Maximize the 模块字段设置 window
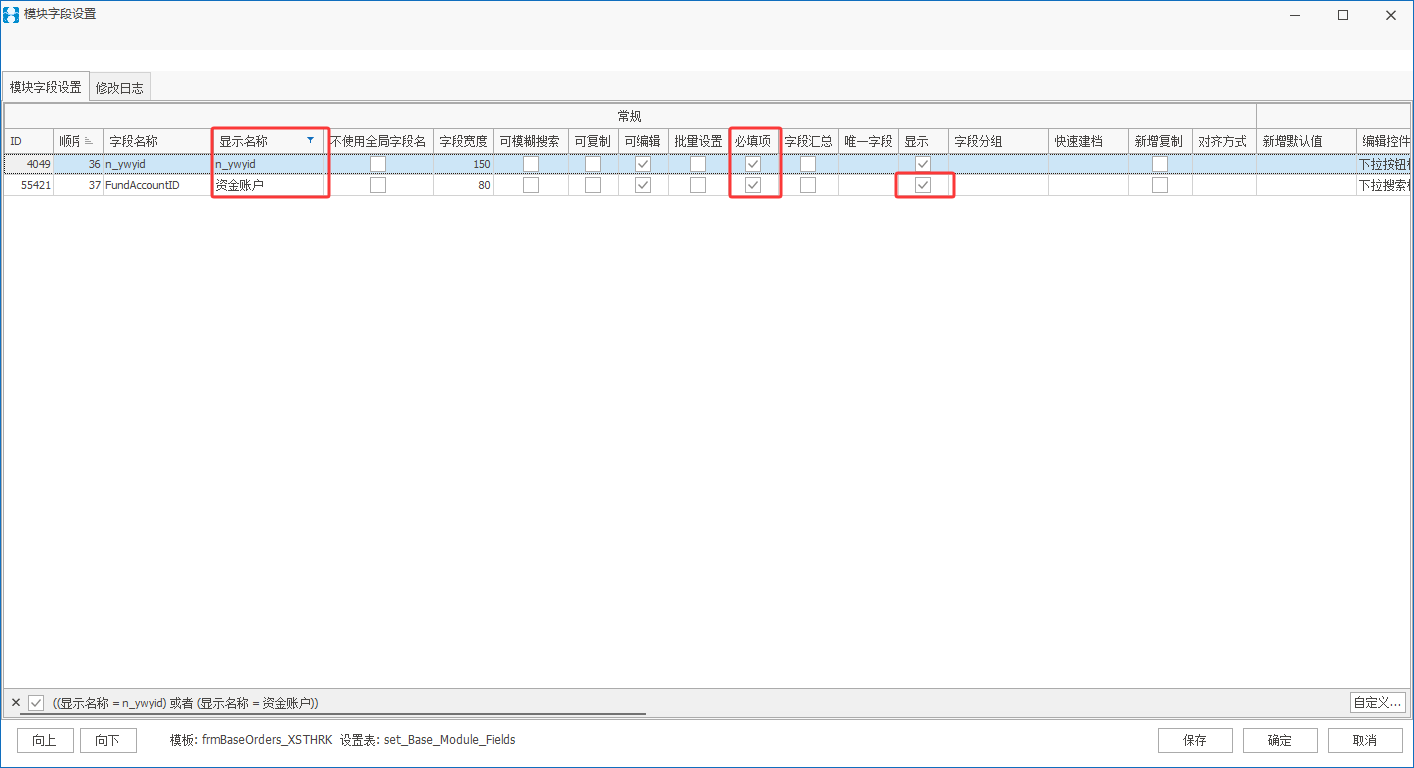Image resolution: width=1414 pixels, height=768 pixels. 1343,15
